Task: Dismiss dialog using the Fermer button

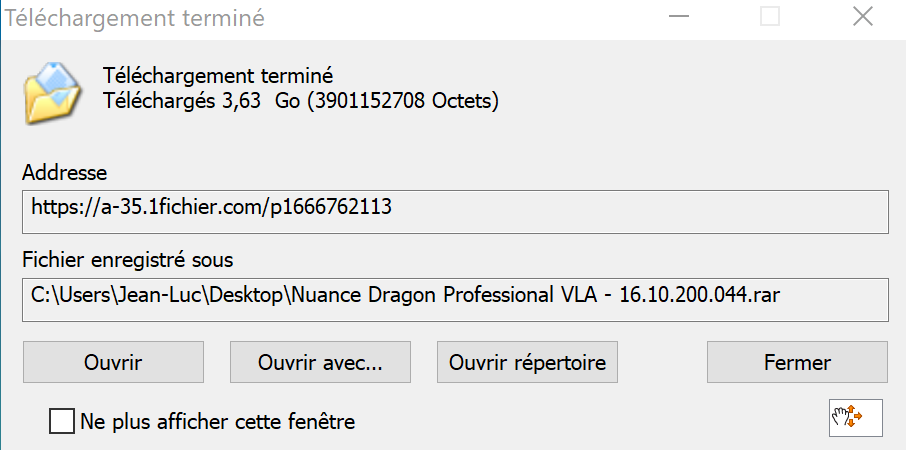Action: pos(797,362)
